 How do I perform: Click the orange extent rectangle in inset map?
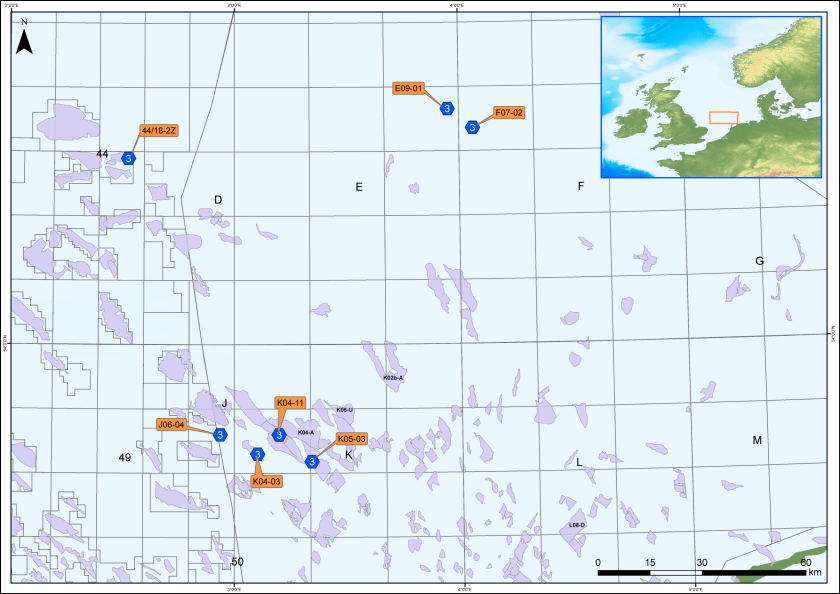[x=723, y=117]
